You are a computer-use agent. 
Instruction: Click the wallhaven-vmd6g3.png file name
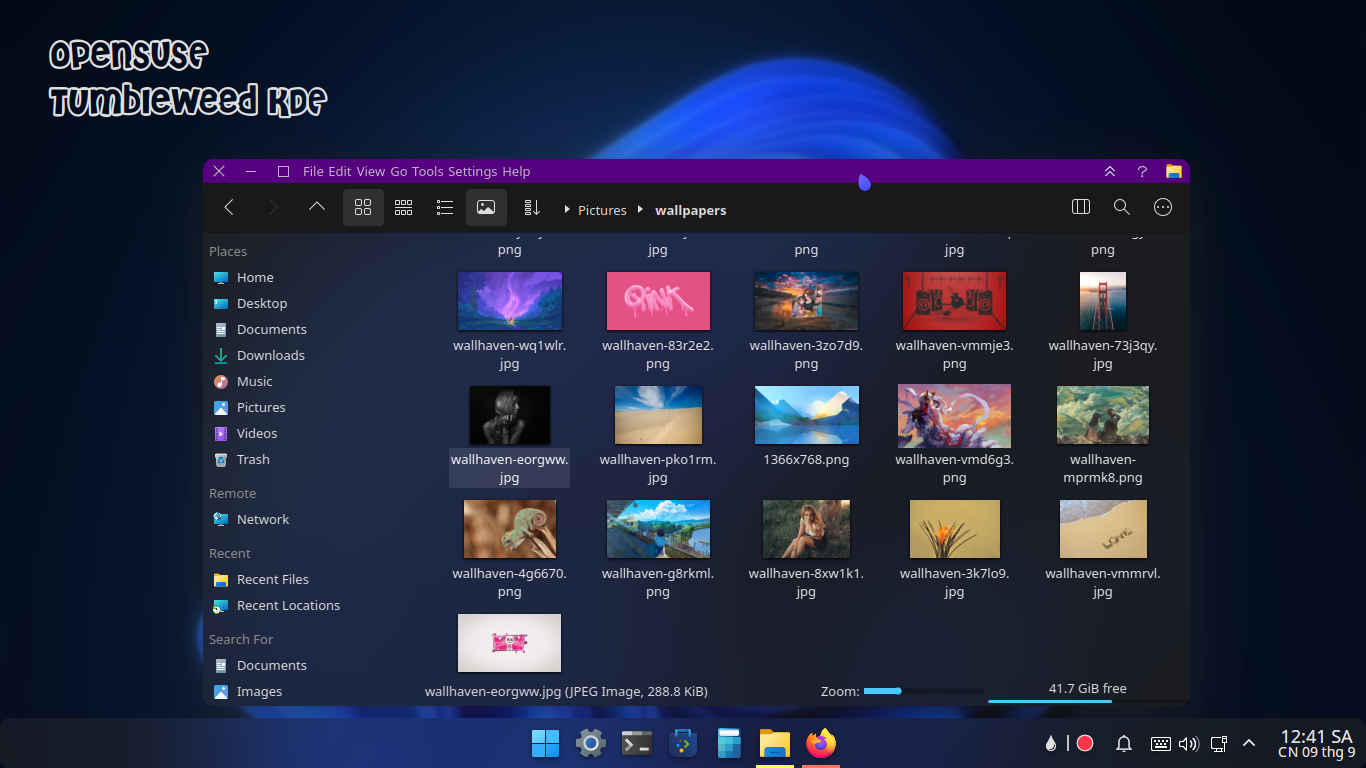pyautogui.click(x=954, y=469)
